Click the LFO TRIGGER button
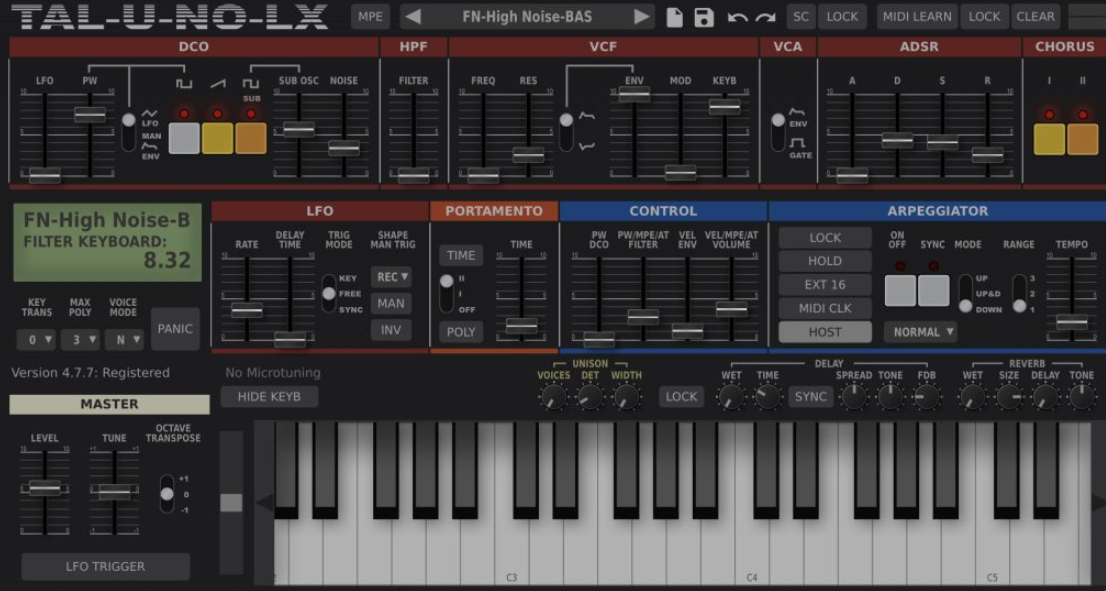Viewport: 1106px width, 591px height. [x=105, y=566]
